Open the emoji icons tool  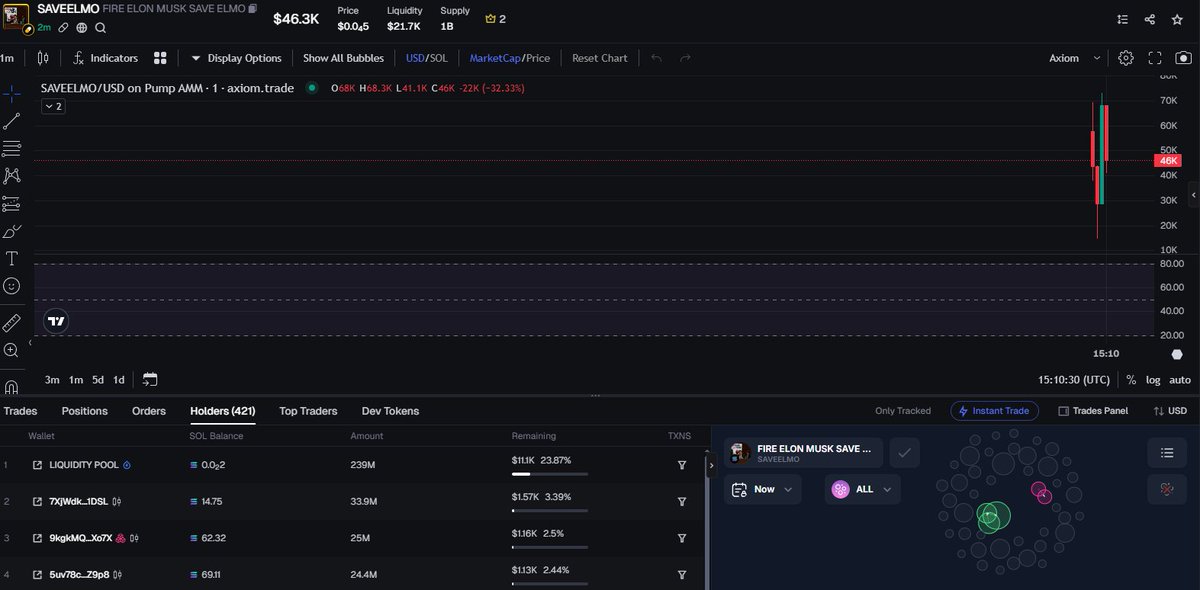[x=12, y=286]
